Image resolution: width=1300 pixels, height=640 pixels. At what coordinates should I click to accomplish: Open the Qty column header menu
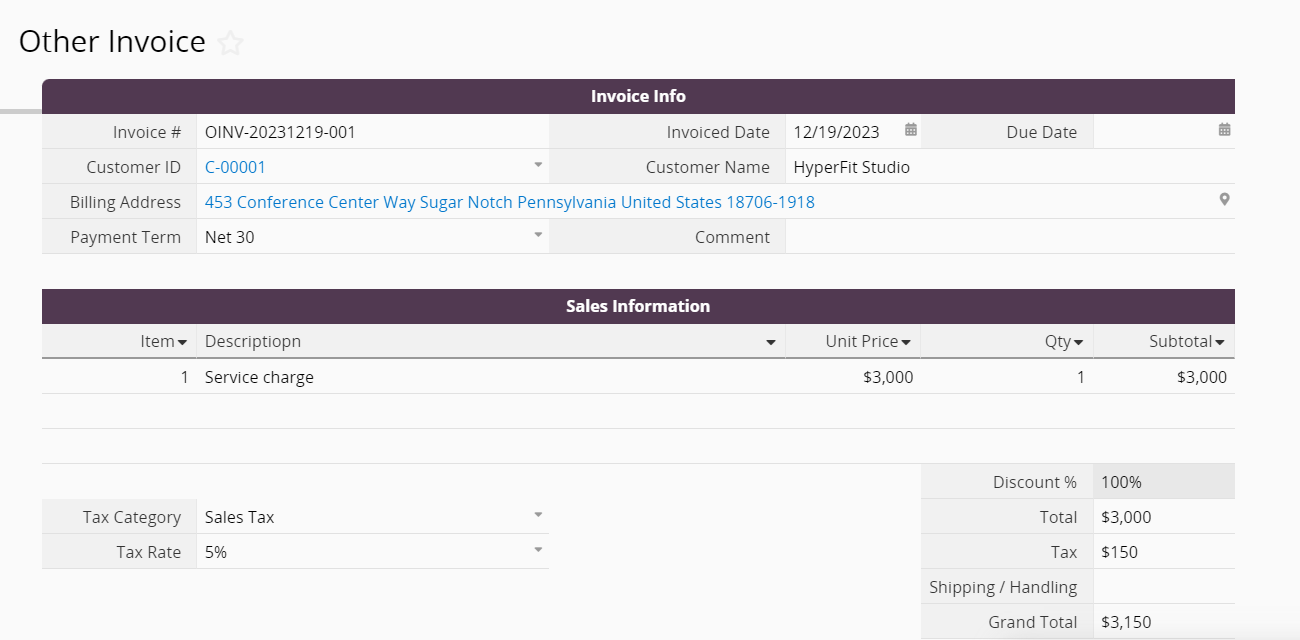click(1078, 343)
